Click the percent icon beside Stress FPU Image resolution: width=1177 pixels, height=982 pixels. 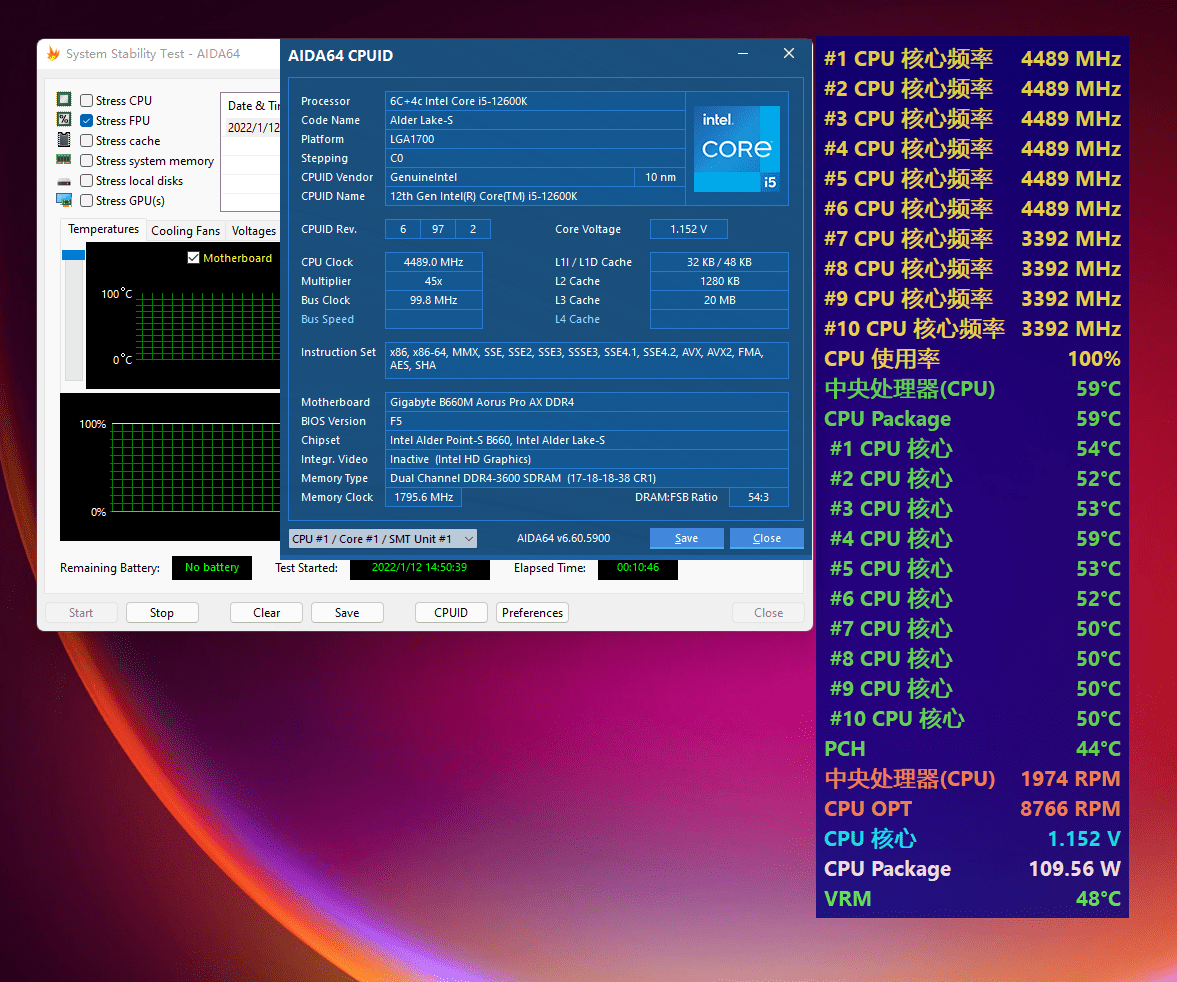64,120
